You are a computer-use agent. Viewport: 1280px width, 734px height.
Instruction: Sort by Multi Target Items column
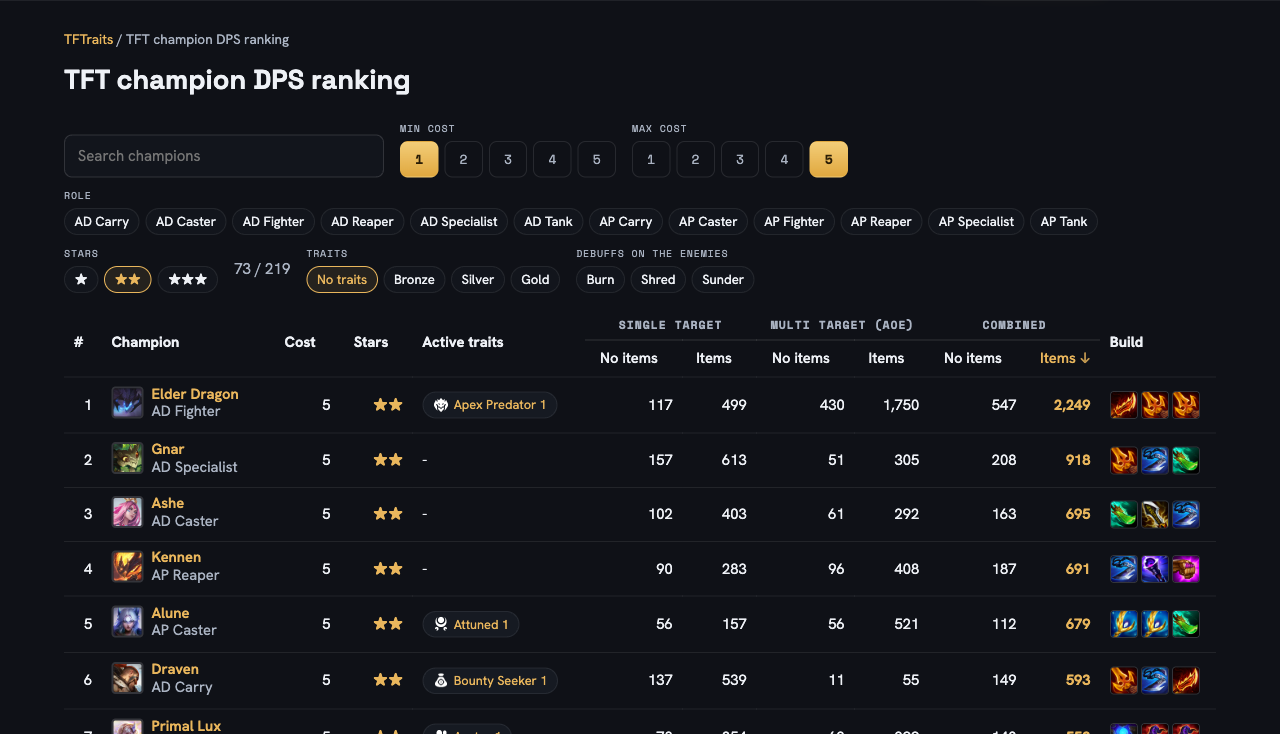(886, 358)
